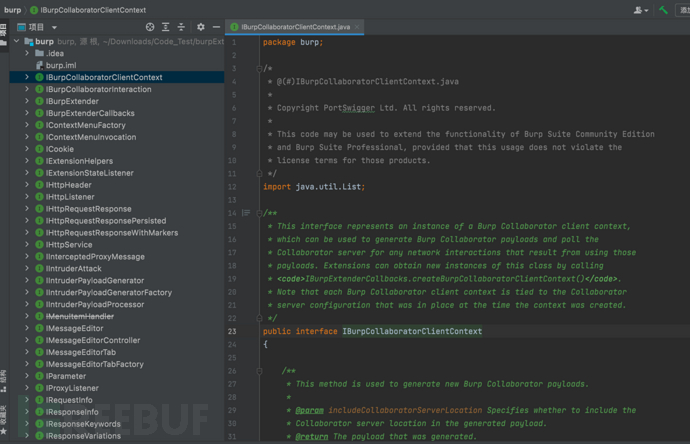This screenshot has height=444, width=690.
Task: Hide the project panel with minus icon
Action: click(x=216, y=27)
